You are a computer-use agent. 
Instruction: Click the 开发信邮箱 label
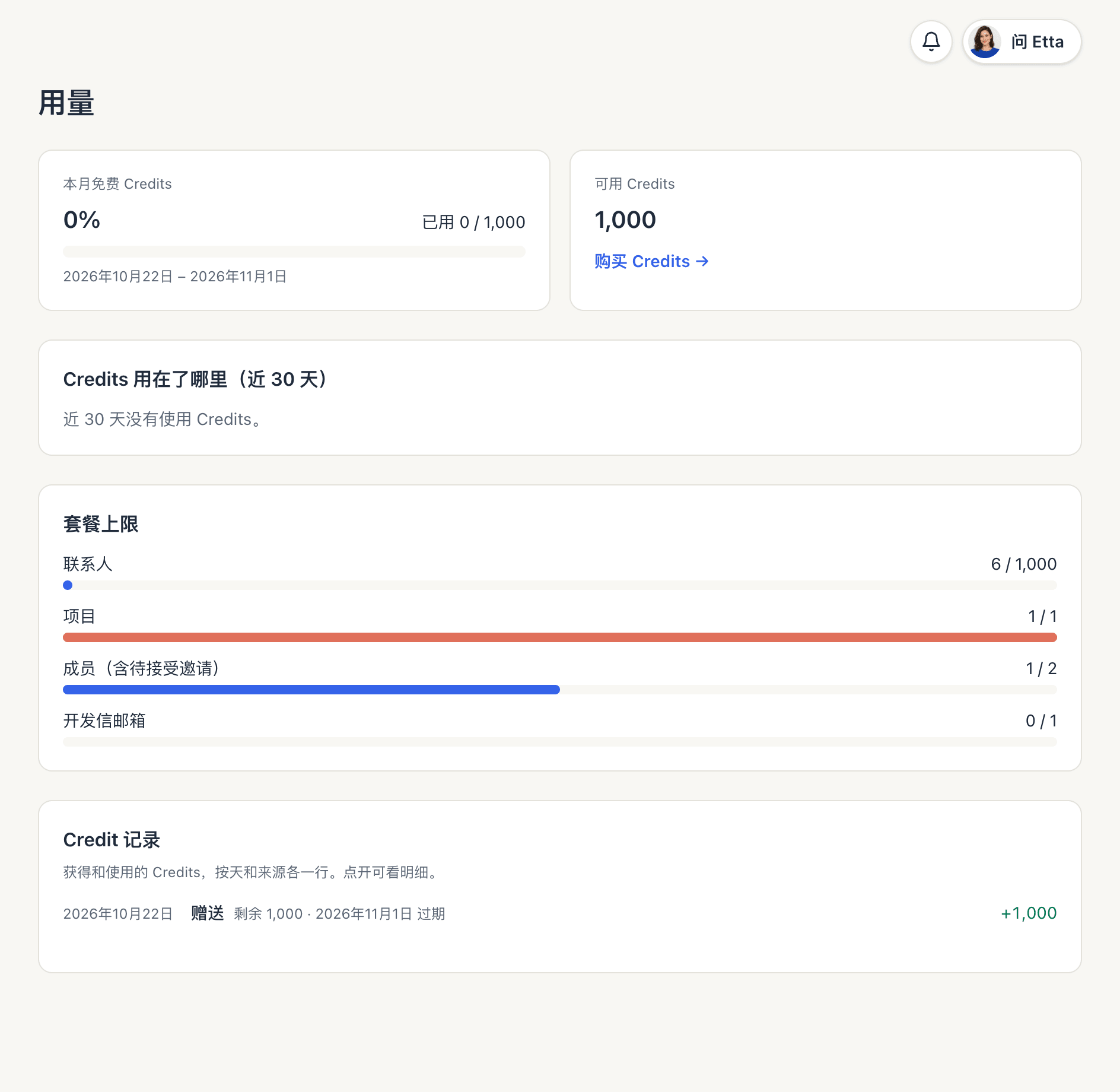(104, 721)
